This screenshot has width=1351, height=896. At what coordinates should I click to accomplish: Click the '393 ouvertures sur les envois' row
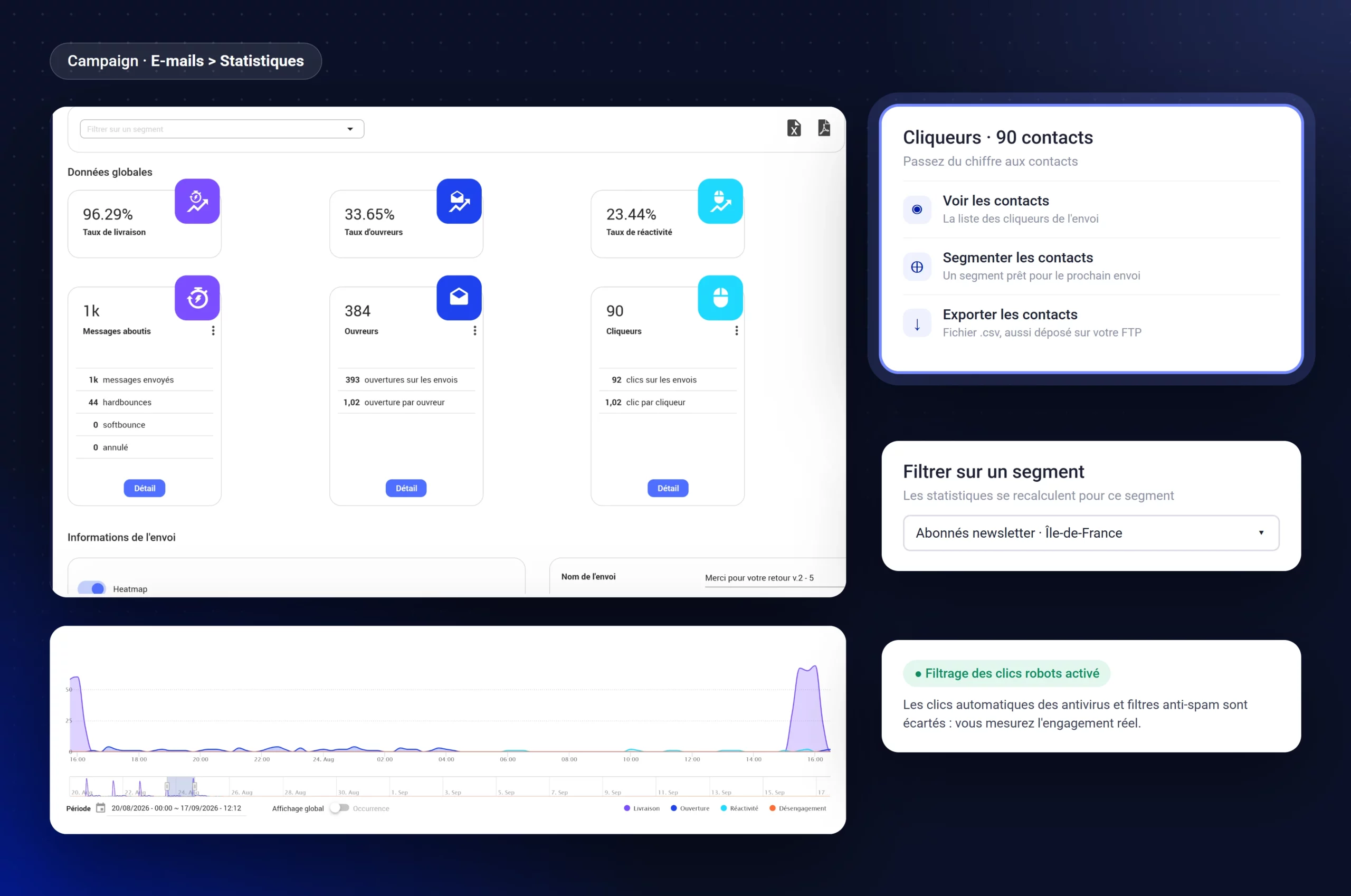(406, 380)
